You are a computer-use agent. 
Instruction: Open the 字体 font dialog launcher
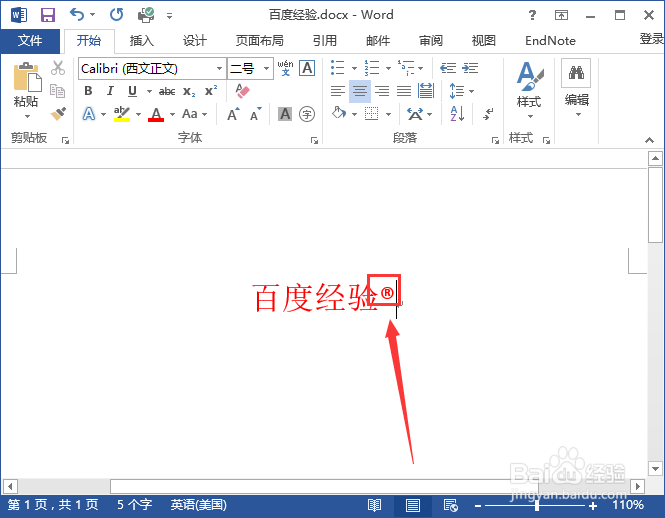314,140
